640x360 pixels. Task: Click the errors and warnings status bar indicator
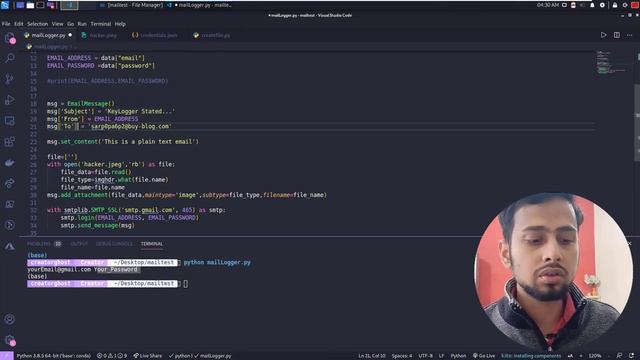pos(112,356)
